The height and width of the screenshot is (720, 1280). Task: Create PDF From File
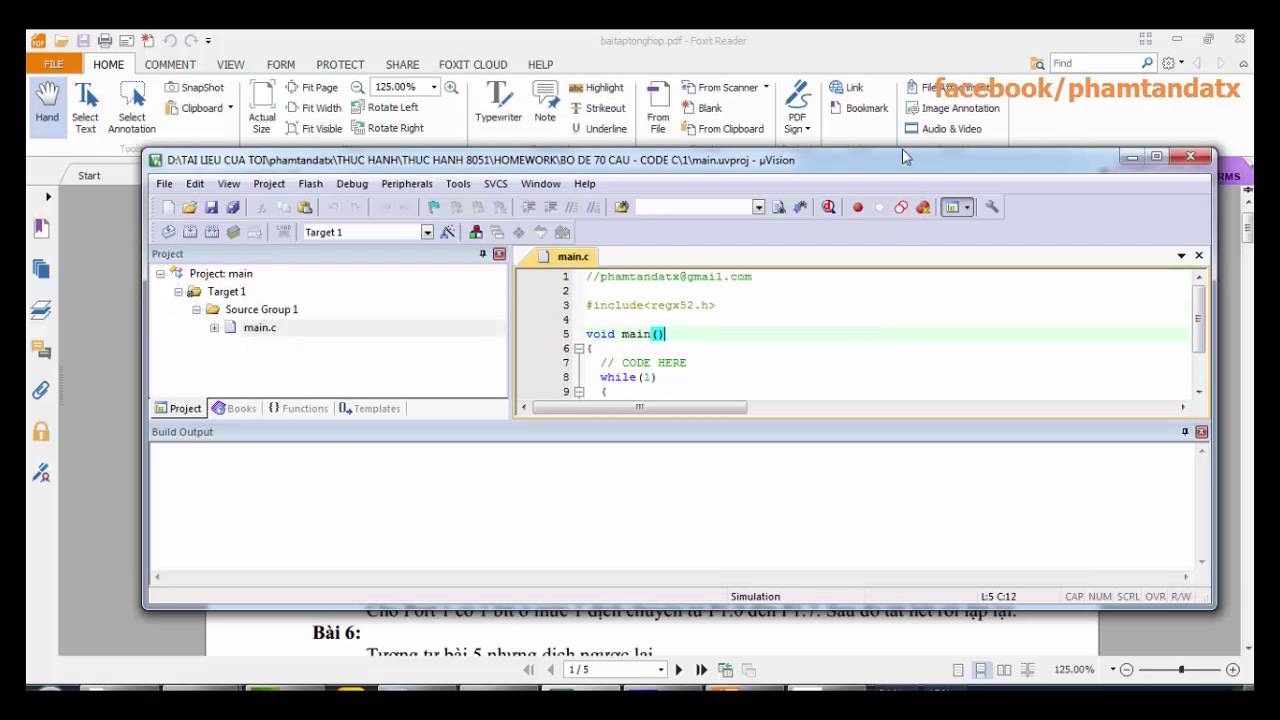tap(658, 108)
